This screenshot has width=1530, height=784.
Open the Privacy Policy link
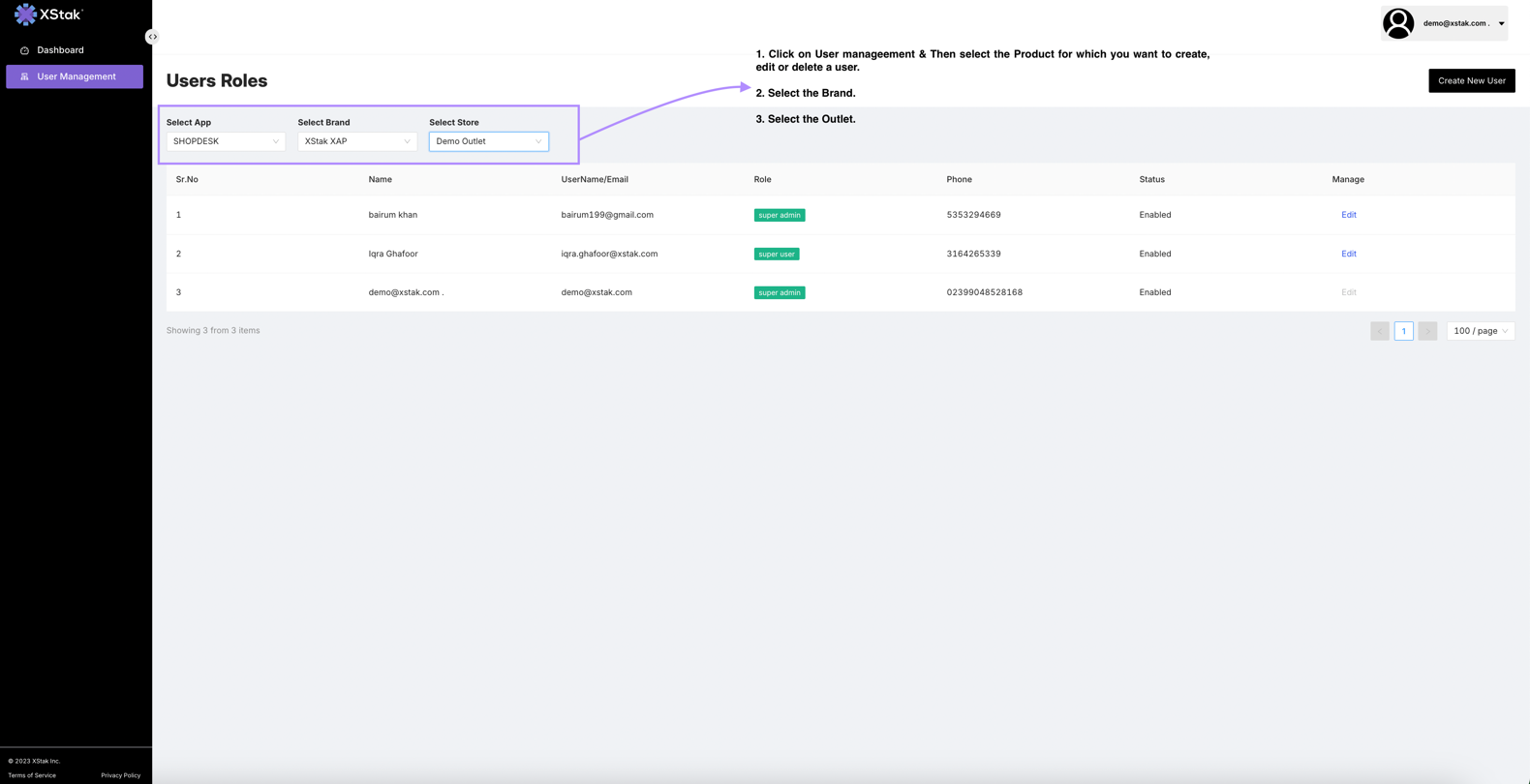click(120, 775)
